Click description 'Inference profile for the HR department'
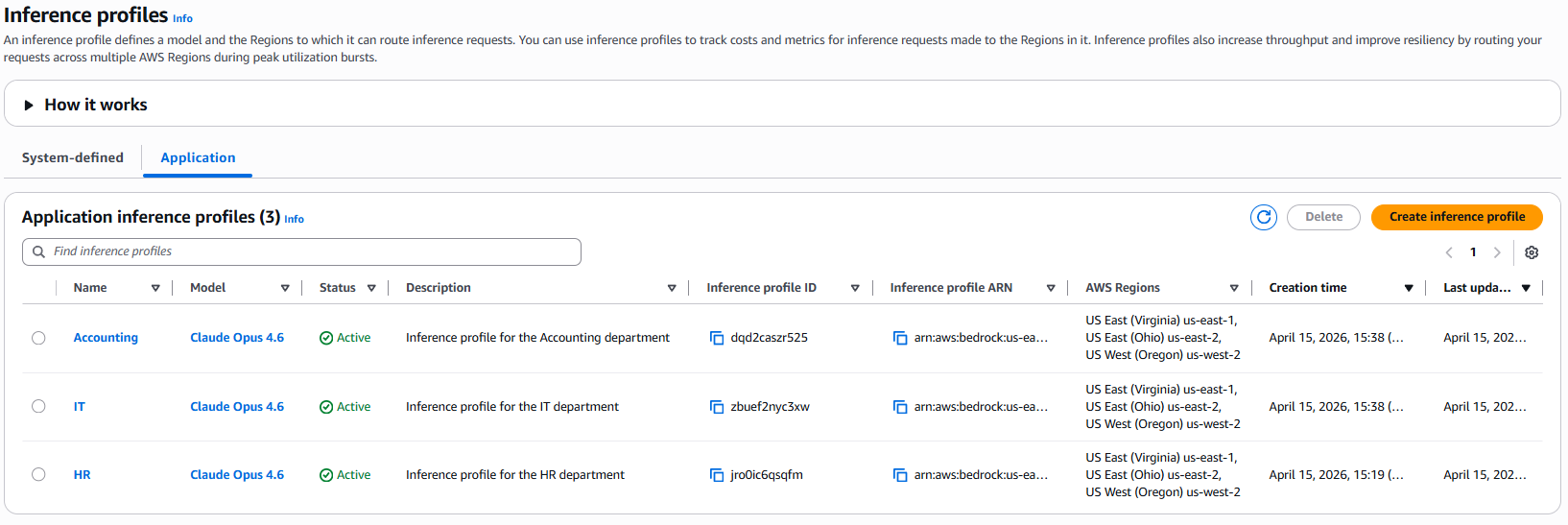This screenshot has width=1568, height=525. pyautogui.click(x=515, y=475)
